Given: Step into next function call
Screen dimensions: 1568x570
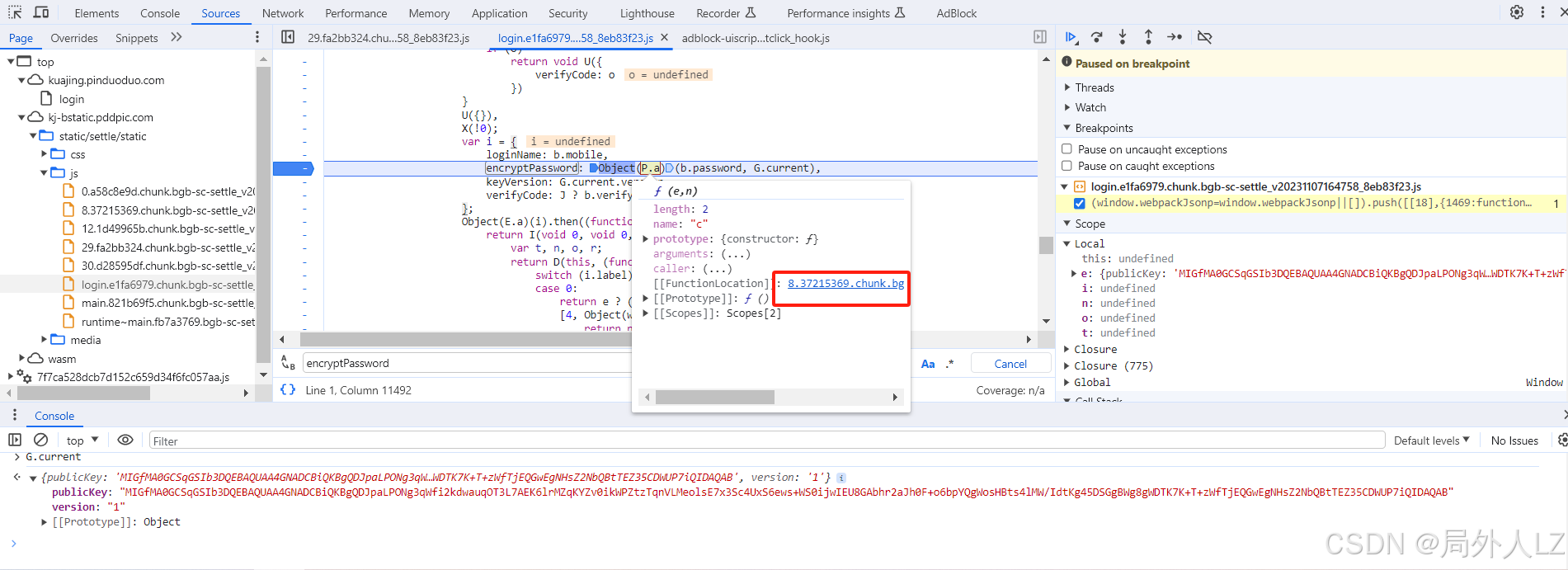Looking at the screenshot, I should pos(1123,37).
